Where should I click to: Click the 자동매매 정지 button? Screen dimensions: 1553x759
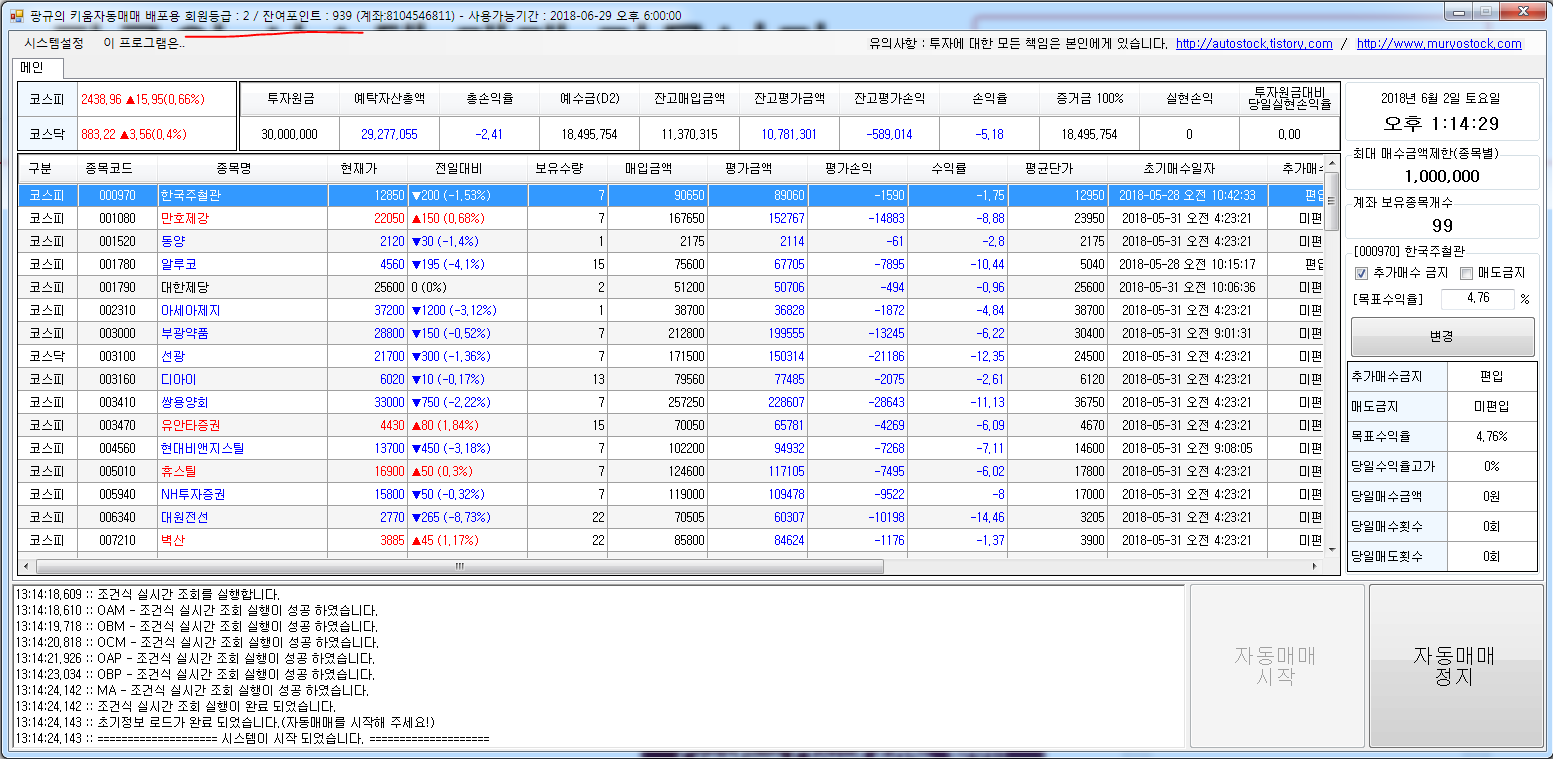coord(1453,666)
